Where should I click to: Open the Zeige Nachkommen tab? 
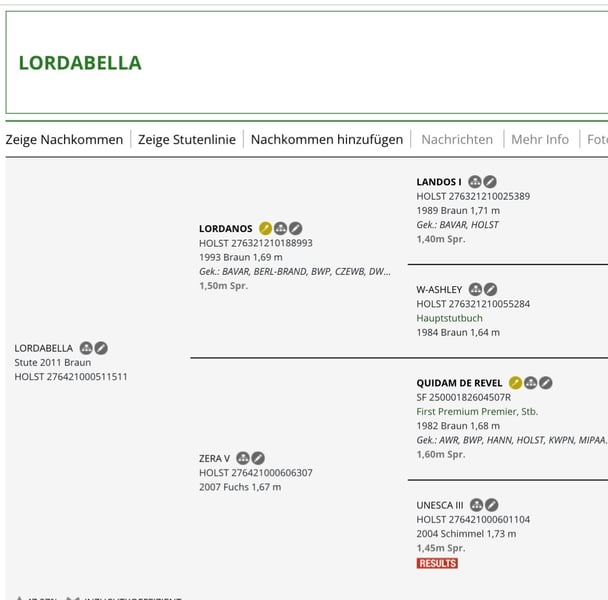tap(64, 139)
